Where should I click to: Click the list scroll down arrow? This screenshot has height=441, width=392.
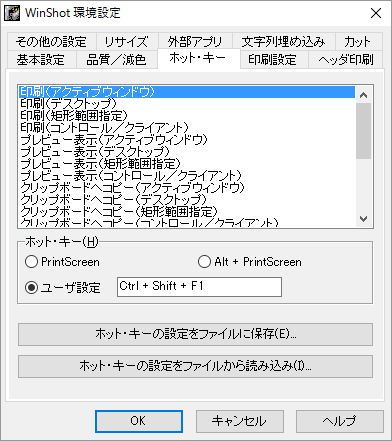click(363, 219)
